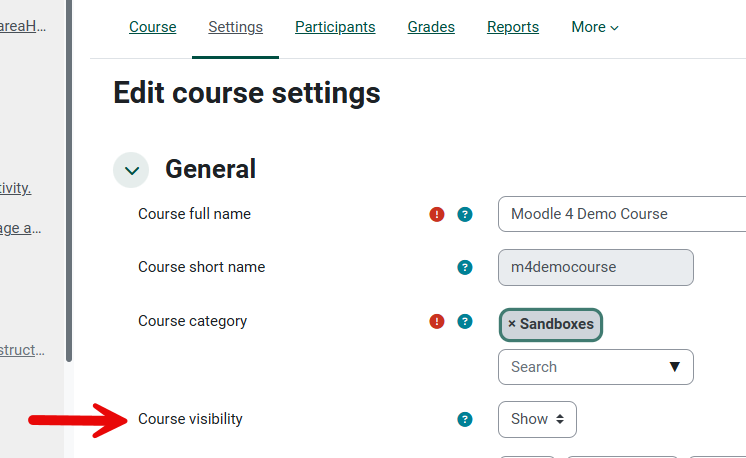The height and width of the screenshot is (458, 746).
Task: Click the left sidebar scrollbar
Action: (69, 180)
